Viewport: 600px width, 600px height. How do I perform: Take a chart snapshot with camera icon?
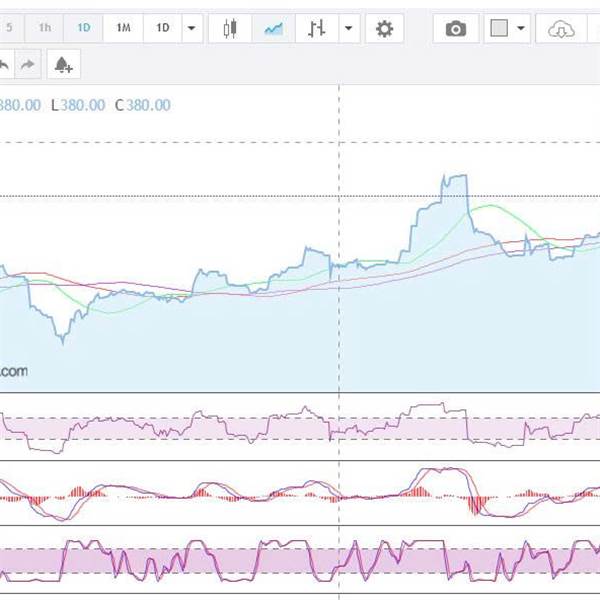[x=456, y=29]
